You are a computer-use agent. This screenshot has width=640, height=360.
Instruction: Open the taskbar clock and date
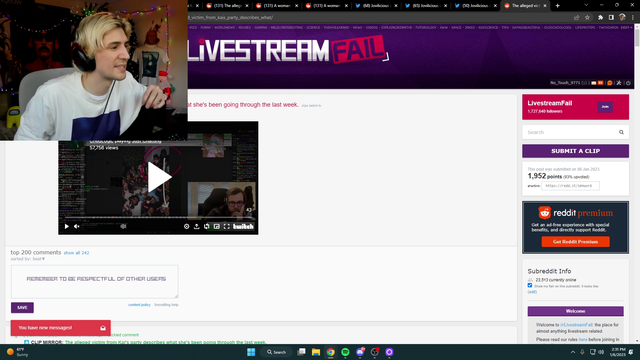click(x=618, y=352)
